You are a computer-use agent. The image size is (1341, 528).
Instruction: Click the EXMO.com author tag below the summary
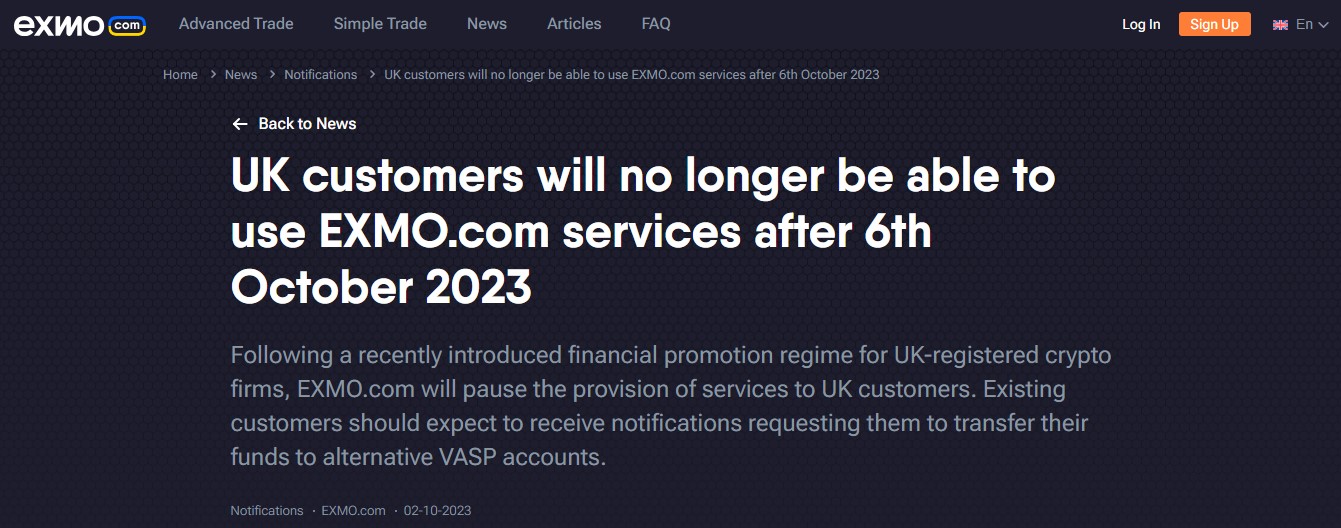point(353,511)
